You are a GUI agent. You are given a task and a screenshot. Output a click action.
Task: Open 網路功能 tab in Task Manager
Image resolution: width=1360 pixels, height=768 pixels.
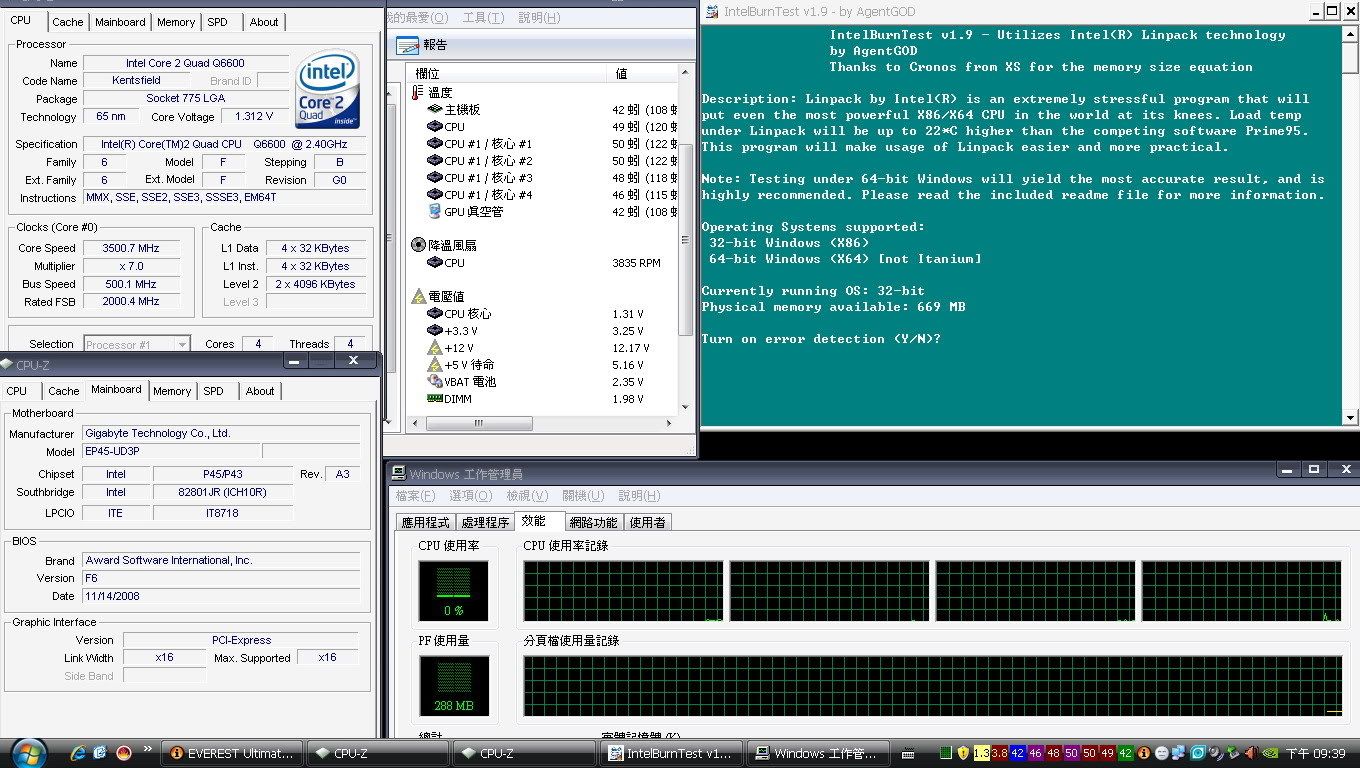593,522
